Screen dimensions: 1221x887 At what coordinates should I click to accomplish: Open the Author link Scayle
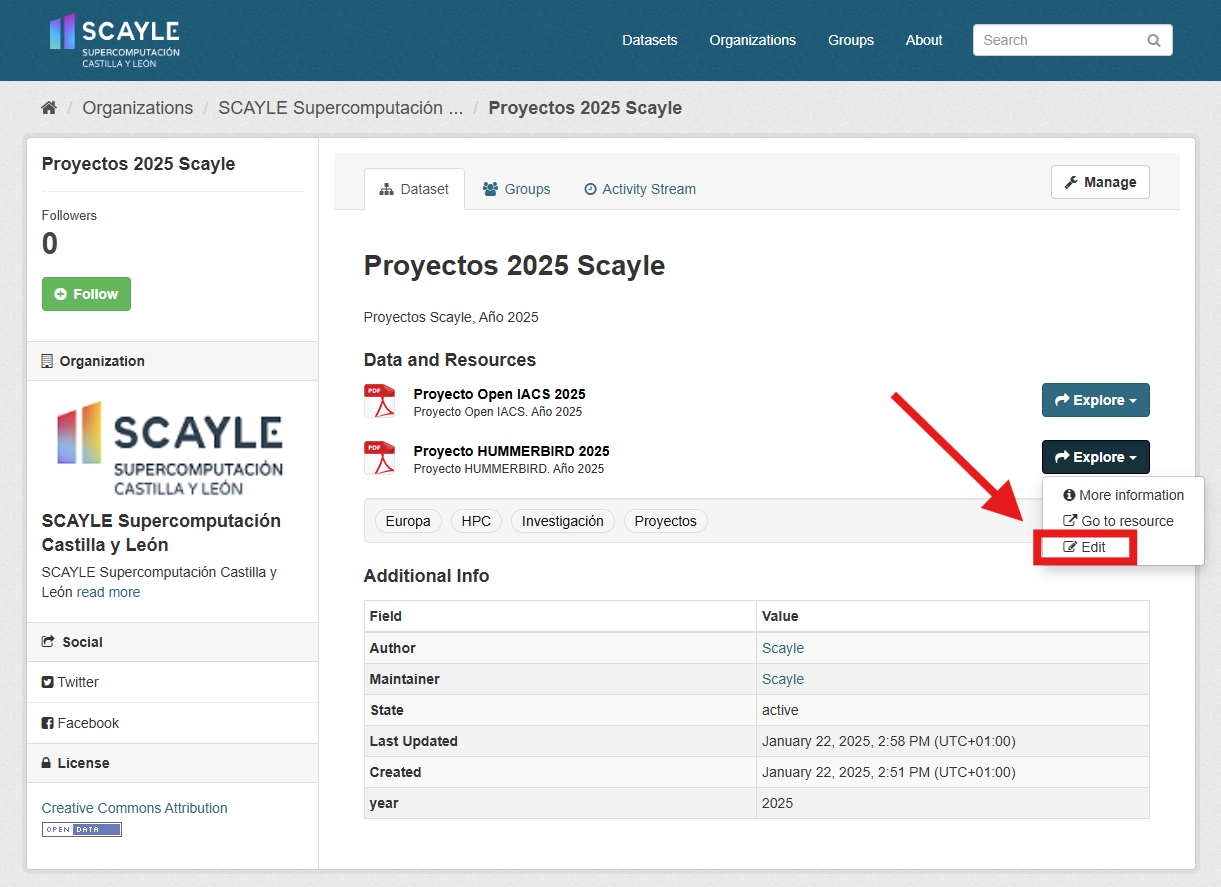click(x=783, y=648)
